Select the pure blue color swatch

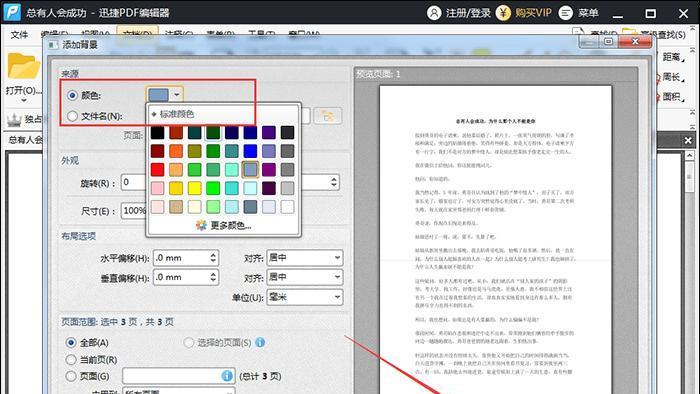tap(250, 151)
